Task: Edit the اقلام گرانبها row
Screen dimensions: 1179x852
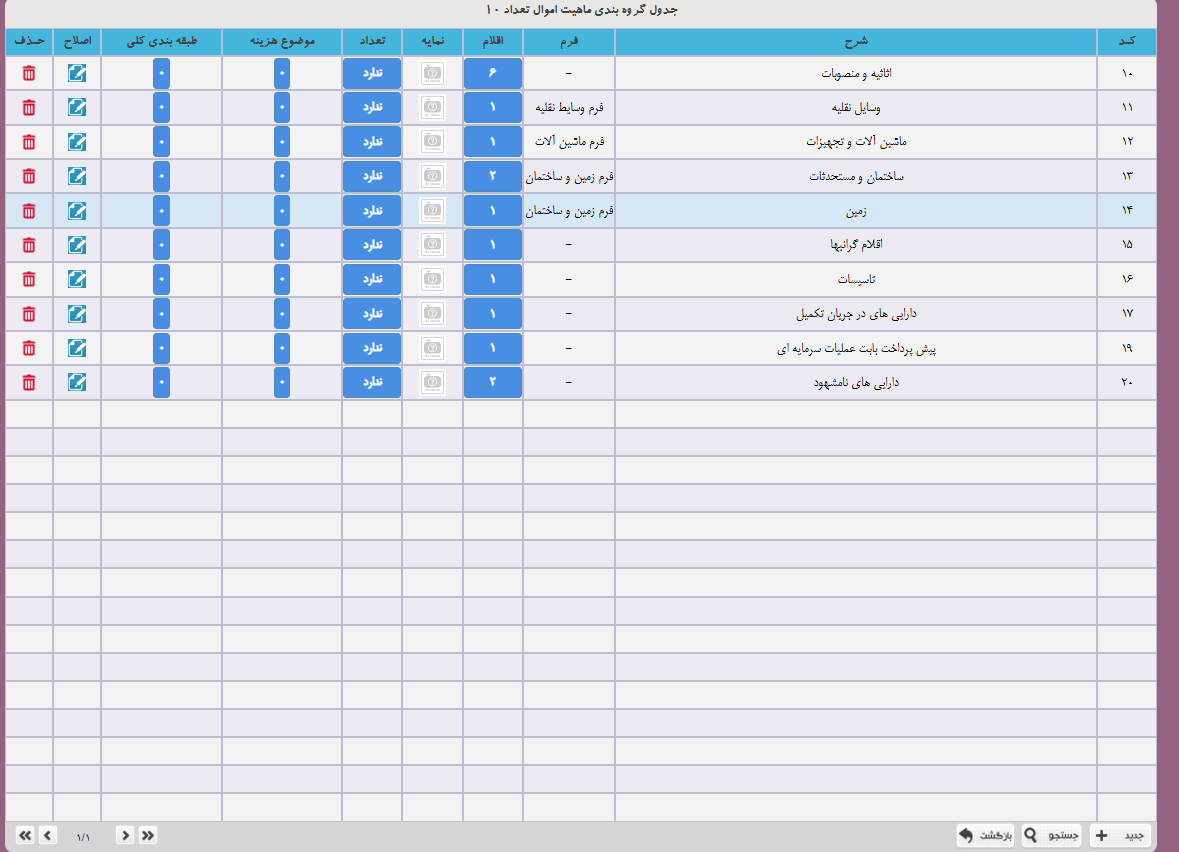Action: [x=77, y=245]
